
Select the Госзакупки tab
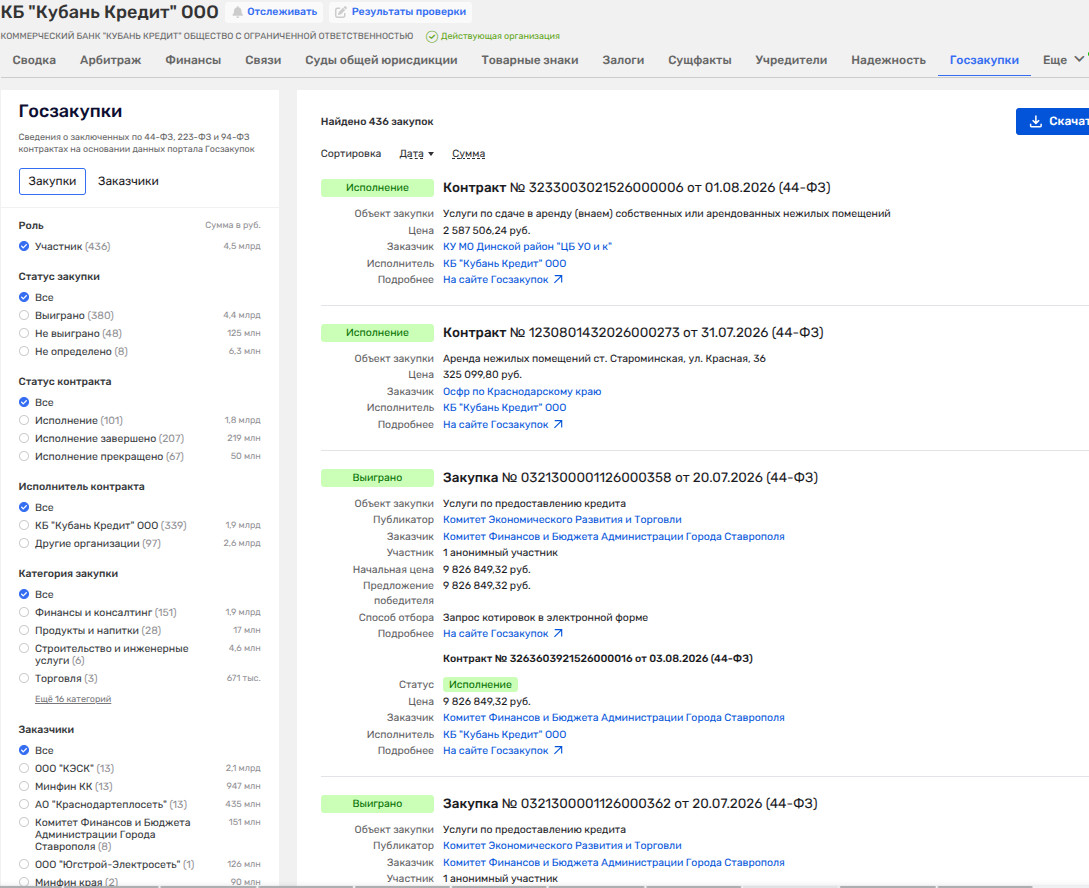click(x=984, y=60)
